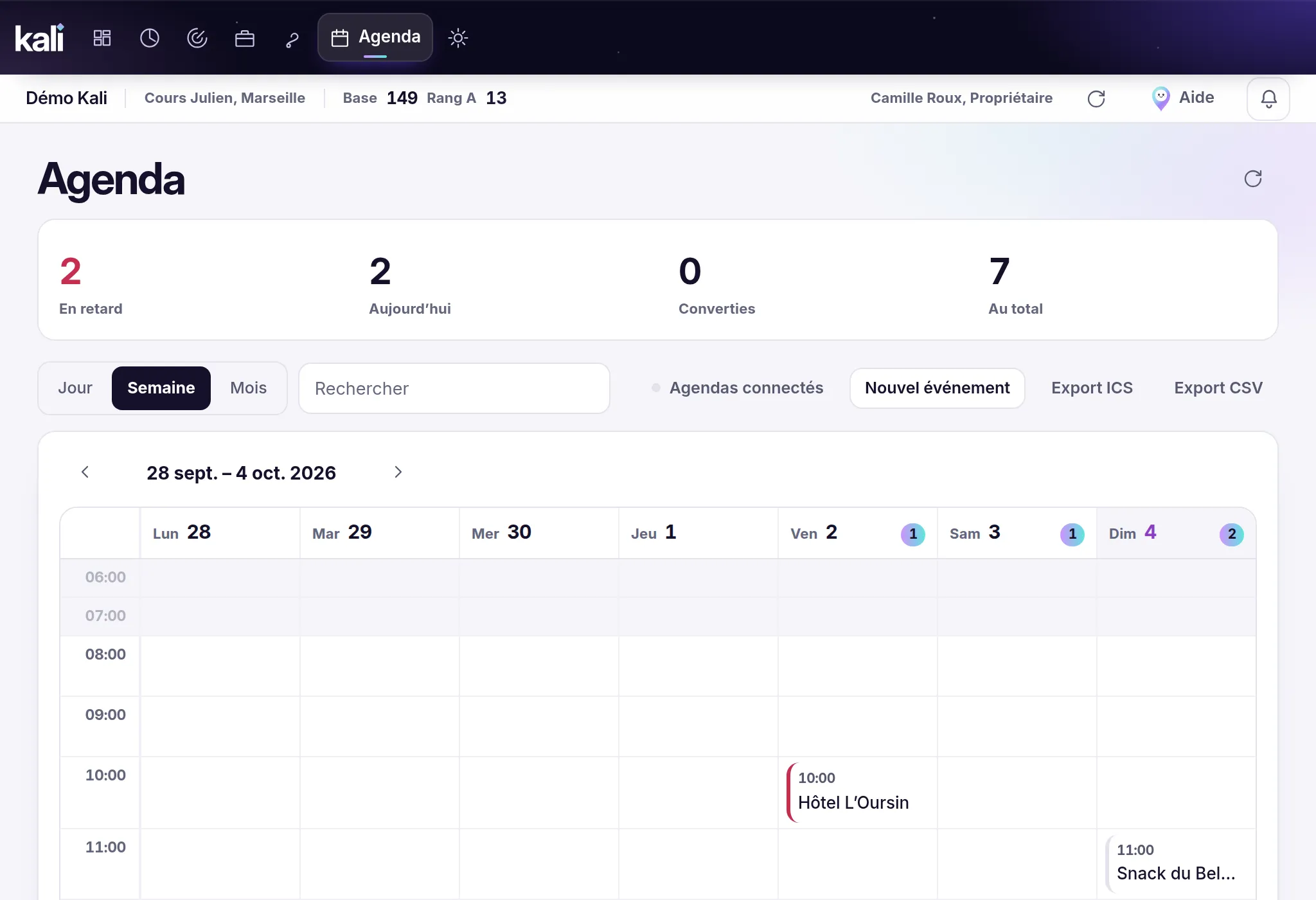The height and width of the screenshot is (900, 1316).
Task: Click the Base 149 value
Action: (380, 98)
